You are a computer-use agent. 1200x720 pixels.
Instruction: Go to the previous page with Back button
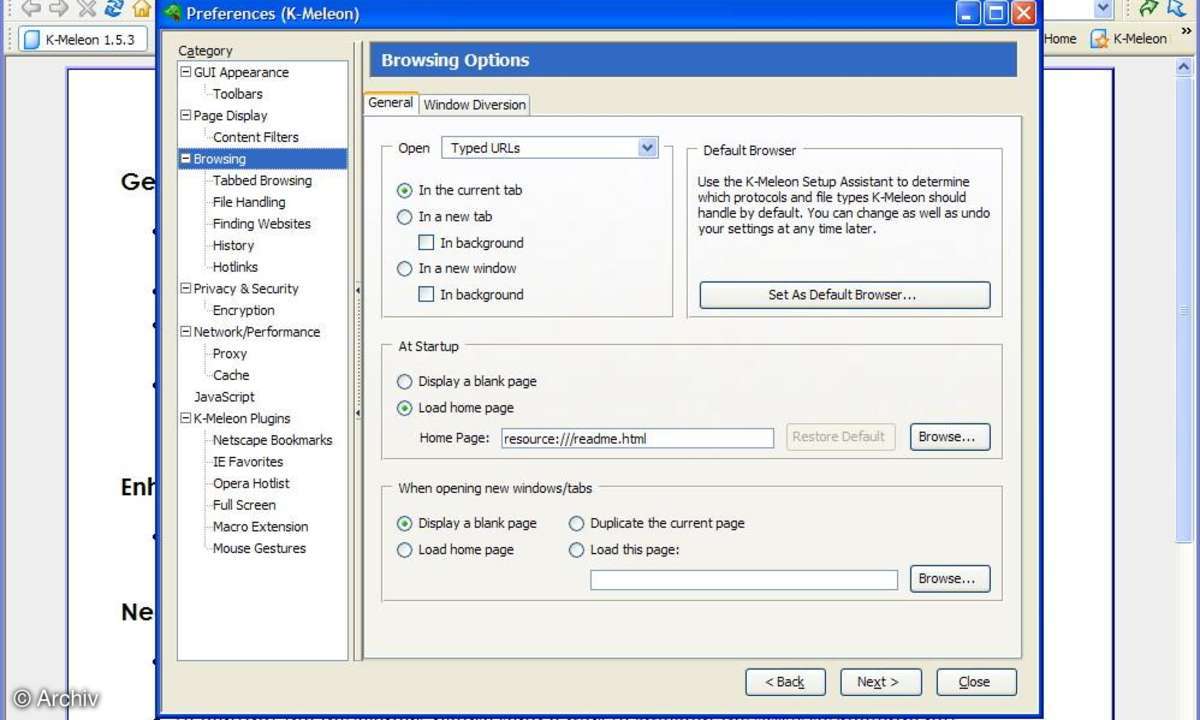click(x=785, y=682)
